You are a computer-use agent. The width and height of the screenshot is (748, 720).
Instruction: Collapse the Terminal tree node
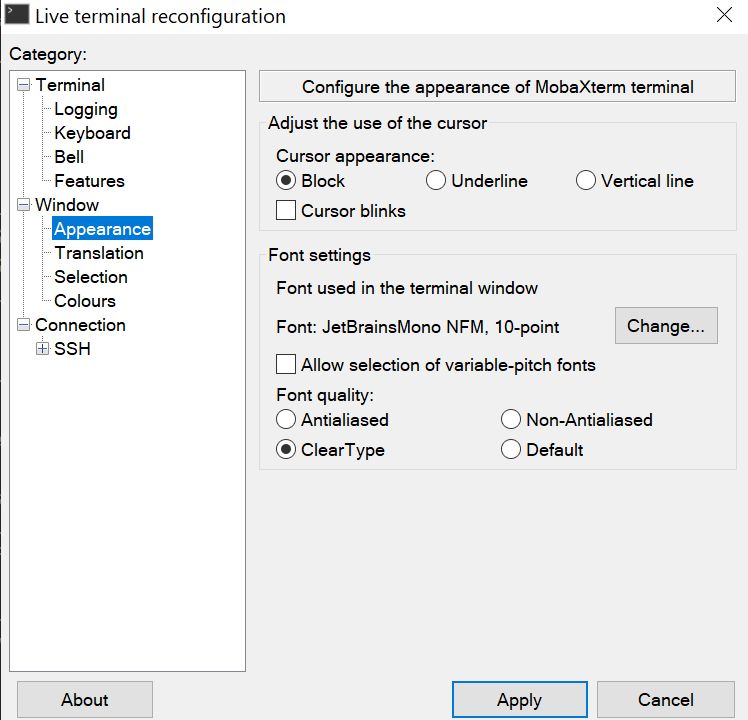click(x=23, y=85)
